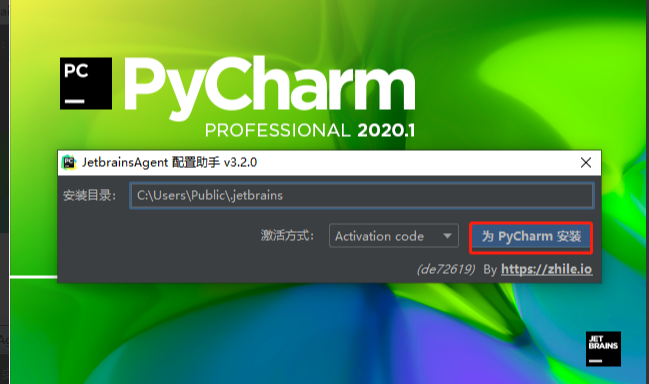Click the 为 PyCharm 安装 button
The height and width of the screenshot is (384, 649).
tap(531, 237)
